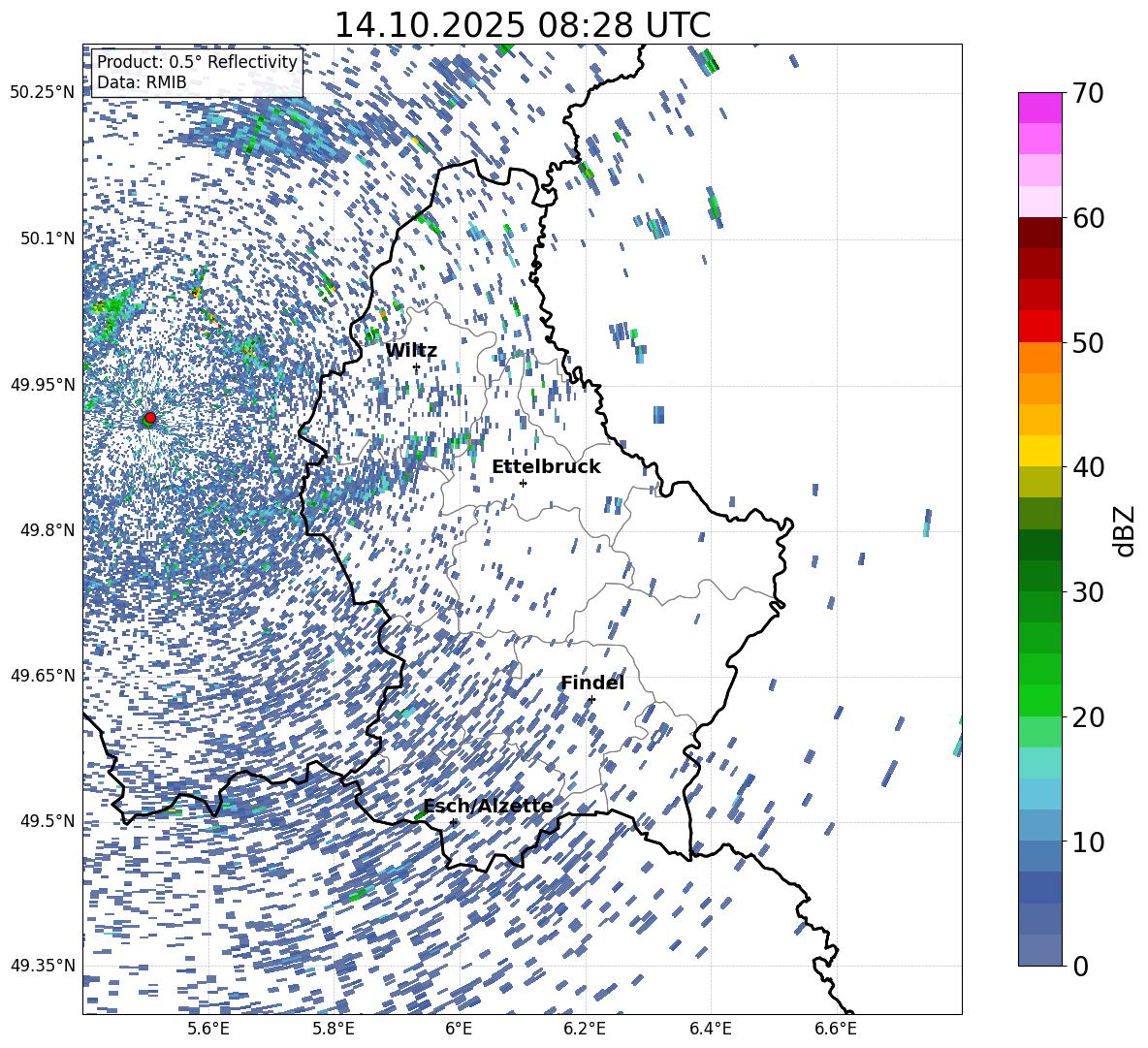The width and height of the screenshot is (1148, 1048).
Task: Click the dBZ colorbar label
Action: tap(1125, 530)
